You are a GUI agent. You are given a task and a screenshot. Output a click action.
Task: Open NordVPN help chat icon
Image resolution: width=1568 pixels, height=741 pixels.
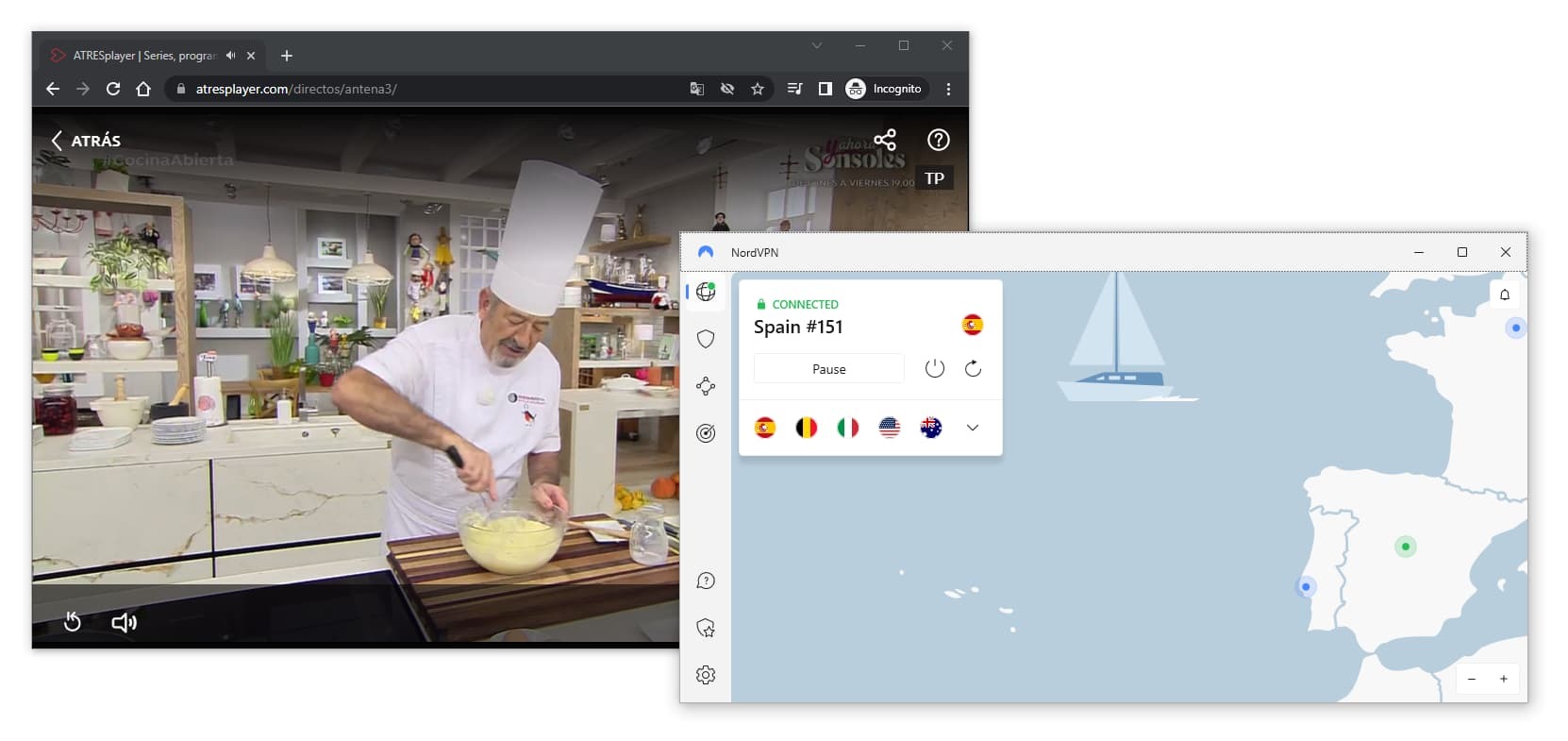[x=706, y=581]
